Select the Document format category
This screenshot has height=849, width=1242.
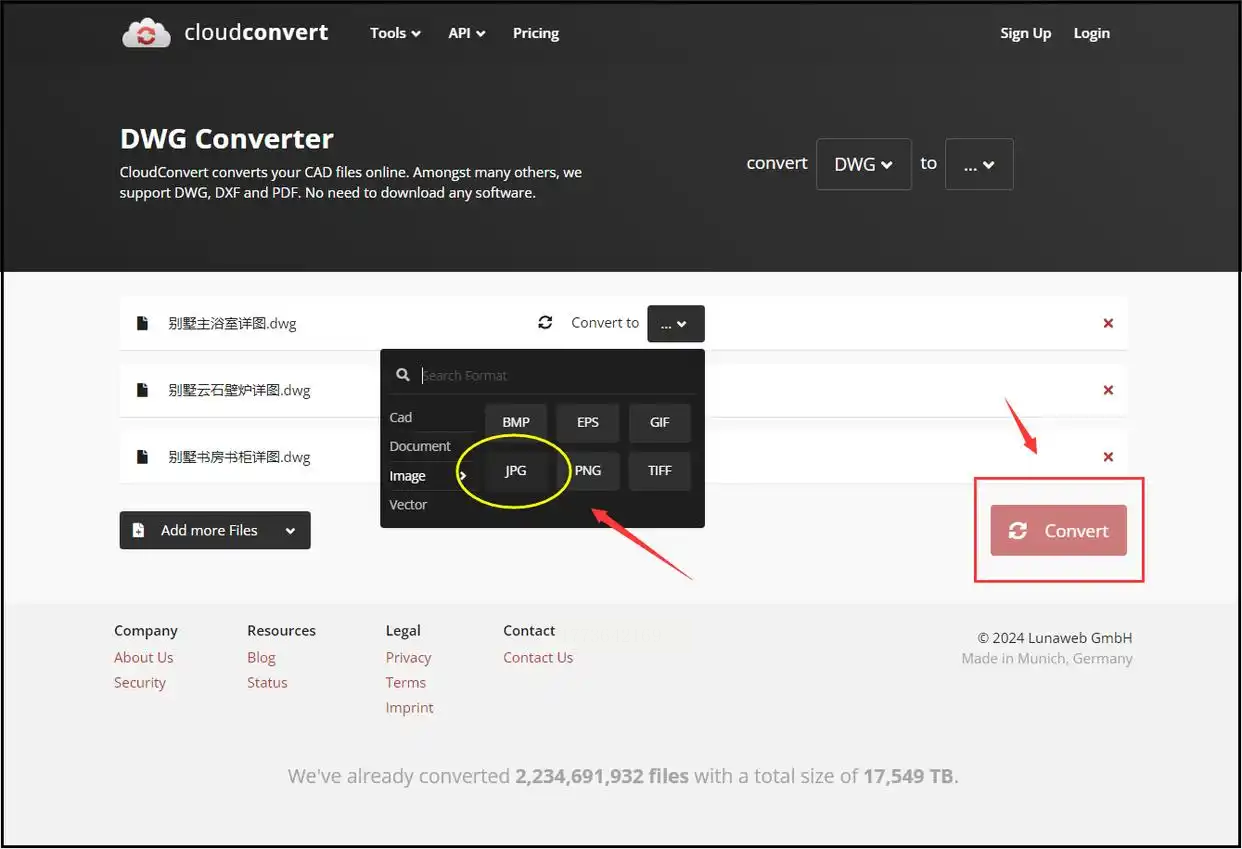pos(420,446)
